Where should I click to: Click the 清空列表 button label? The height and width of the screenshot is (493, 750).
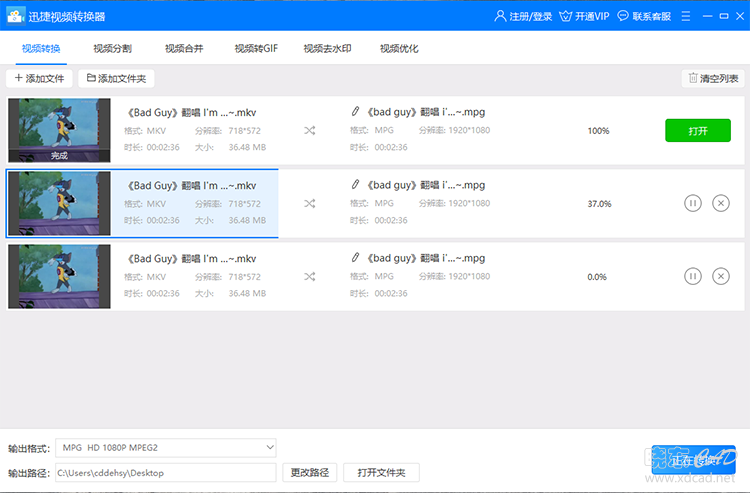click(719, 78)
